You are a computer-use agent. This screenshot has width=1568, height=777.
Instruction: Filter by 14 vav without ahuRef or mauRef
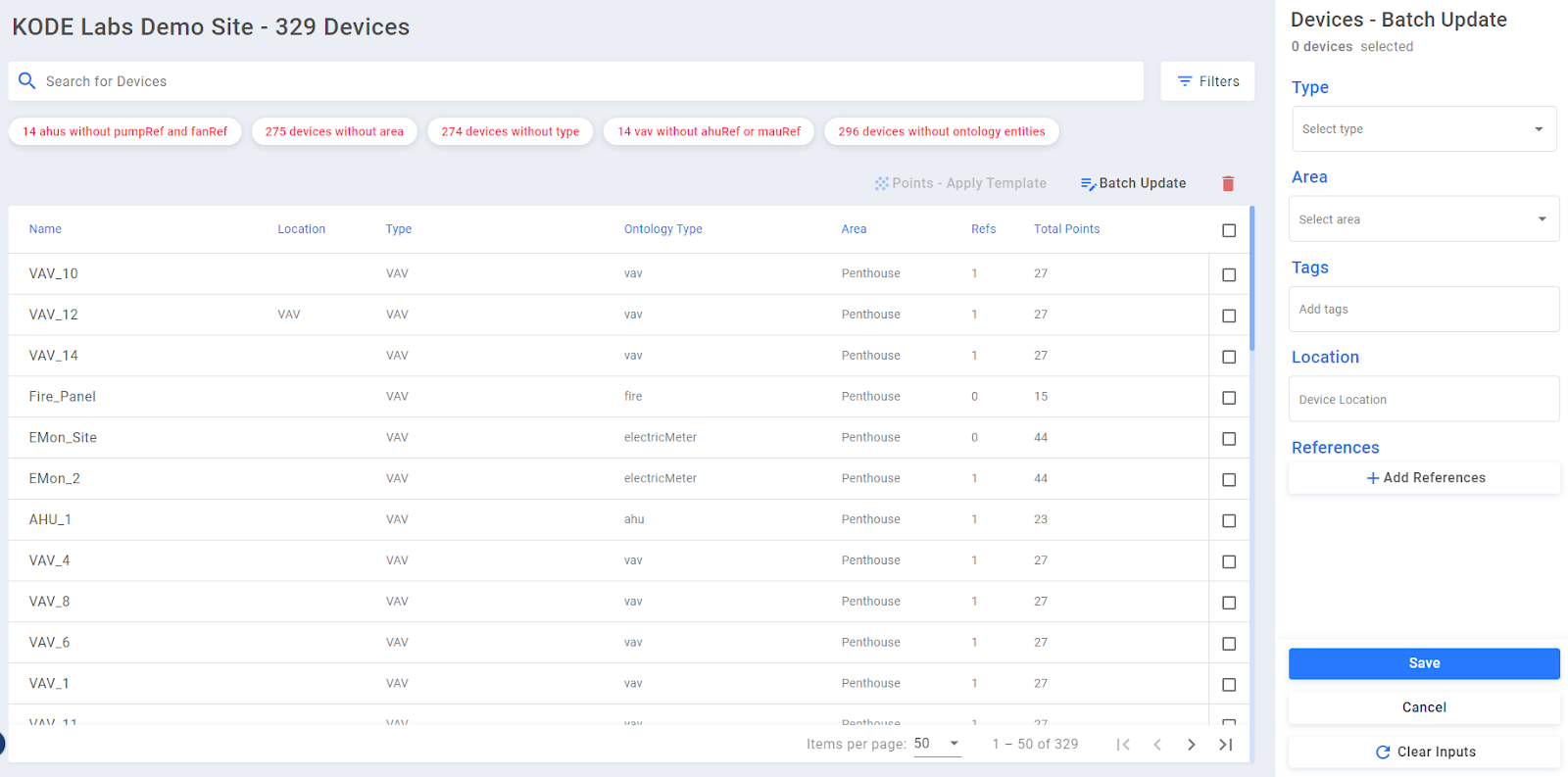coord(709,131)
